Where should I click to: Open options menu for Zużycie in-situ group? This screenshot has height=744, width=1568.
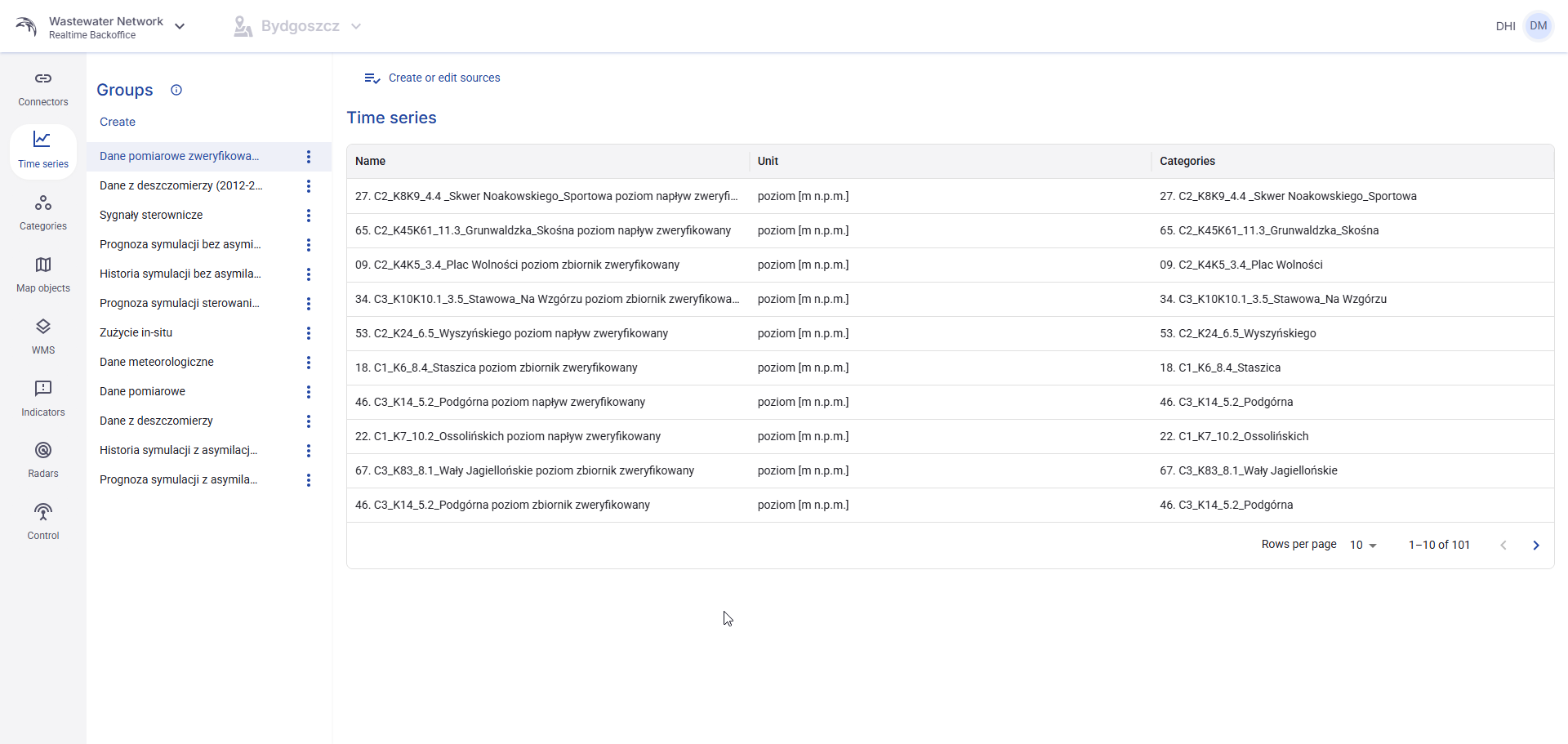(309, 333)
